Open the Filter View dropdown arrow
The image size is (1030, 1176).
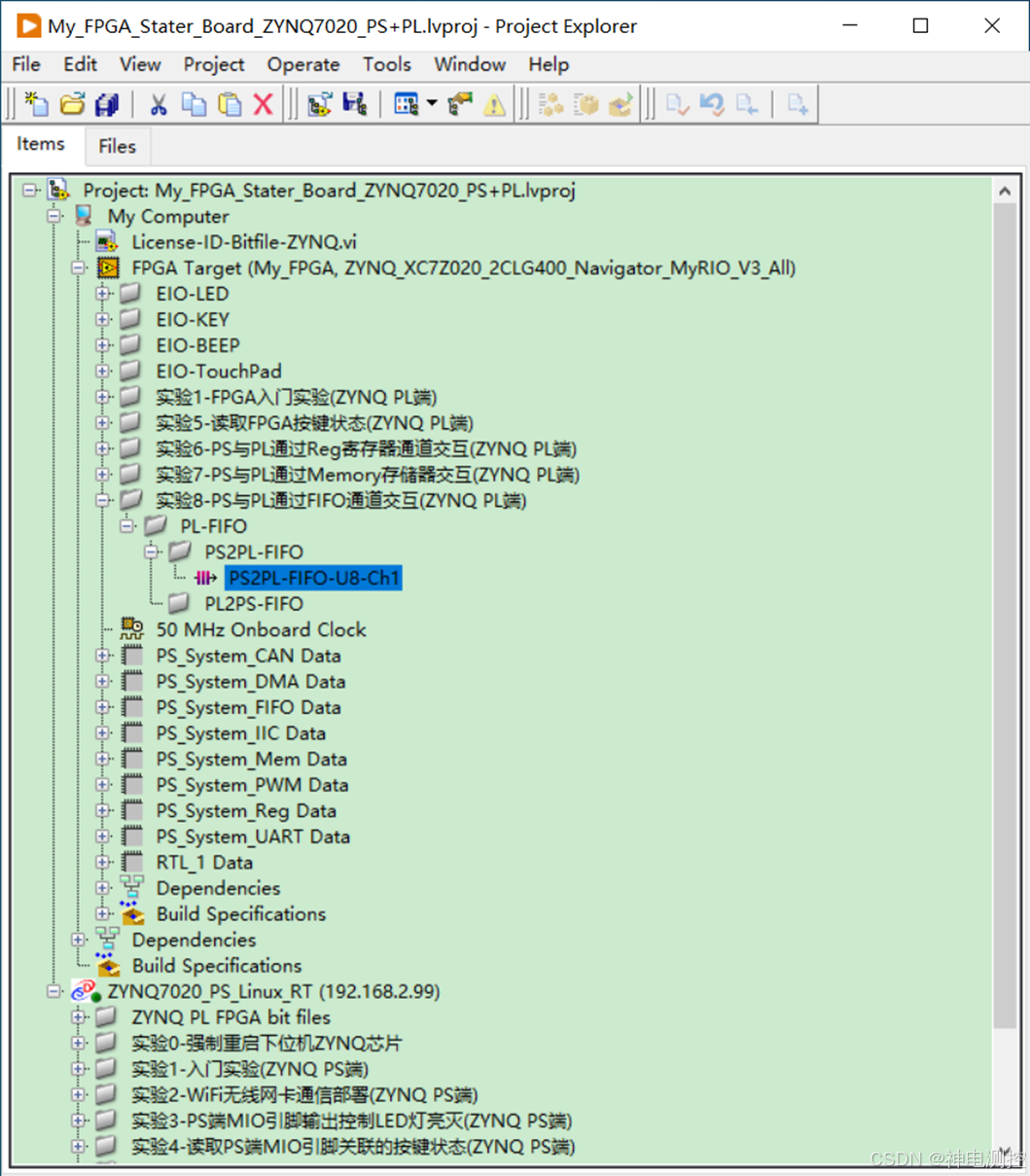(x=431, y=104)
